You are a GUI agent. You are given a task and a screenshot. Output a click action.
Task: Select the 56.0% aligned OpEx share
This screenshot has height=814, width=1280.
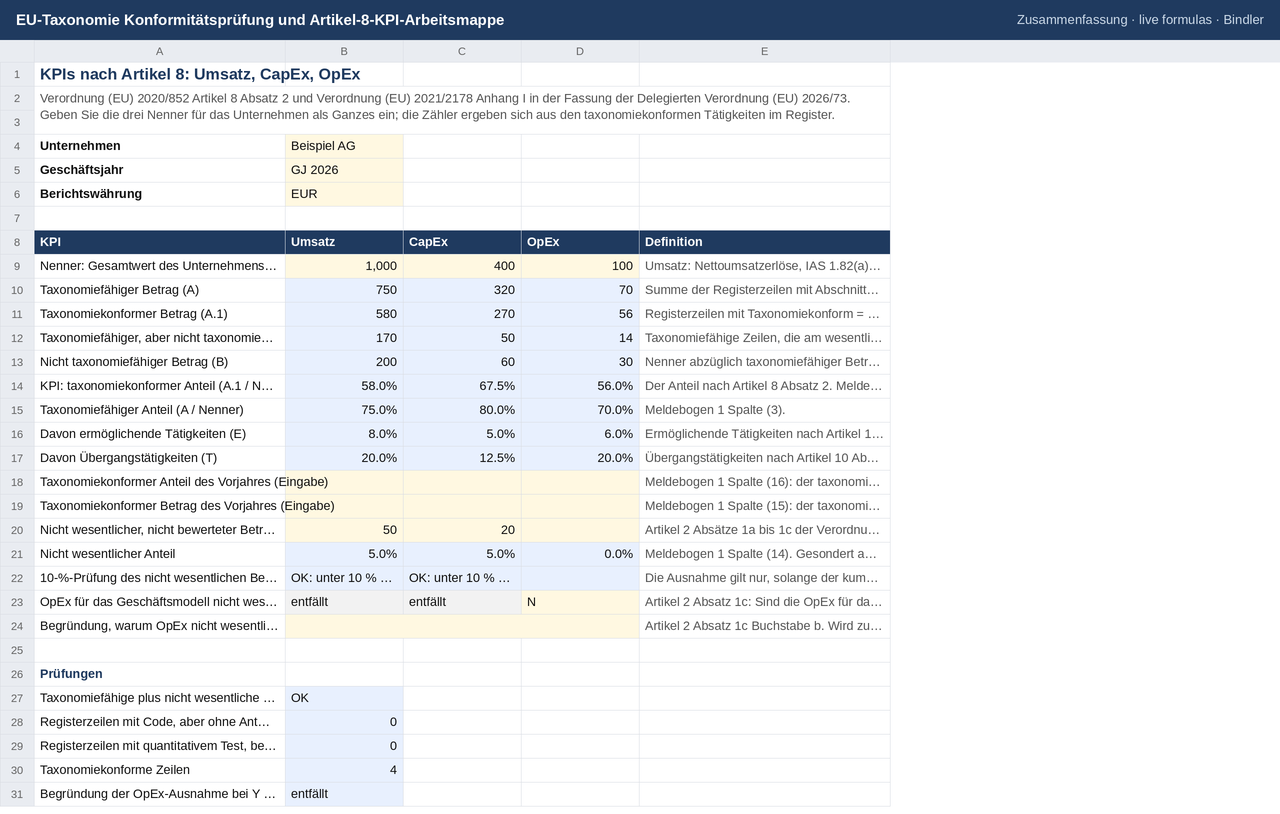pyautogui.click(x=580, y=386)
